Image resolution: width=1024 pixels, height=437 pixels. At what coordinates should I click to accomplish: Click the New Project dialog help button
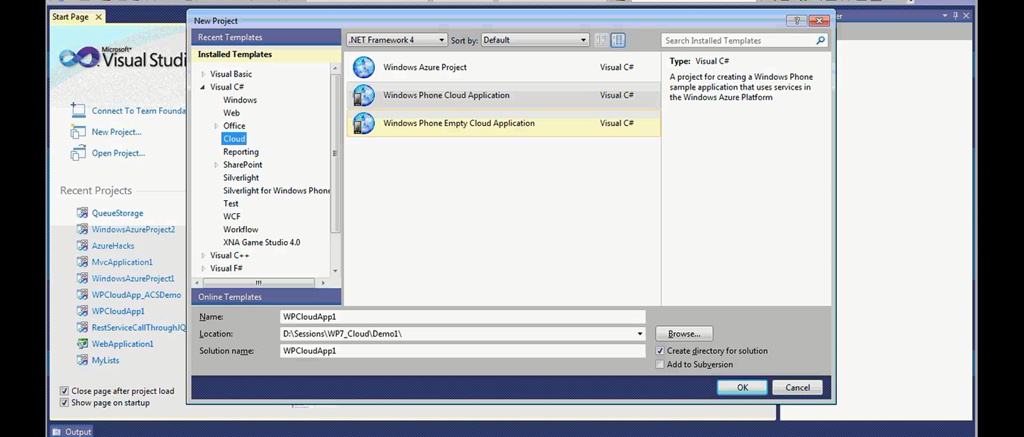click(x=796, y=21)
